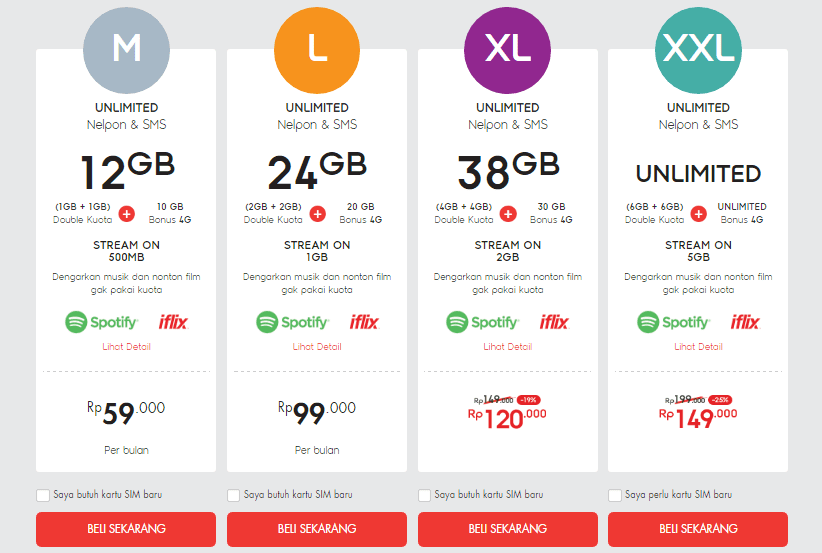The height and width of the screenshot is (553, 822).
Task: Click the red plus icon in XXL plan
Action: (x=698, y=214)
